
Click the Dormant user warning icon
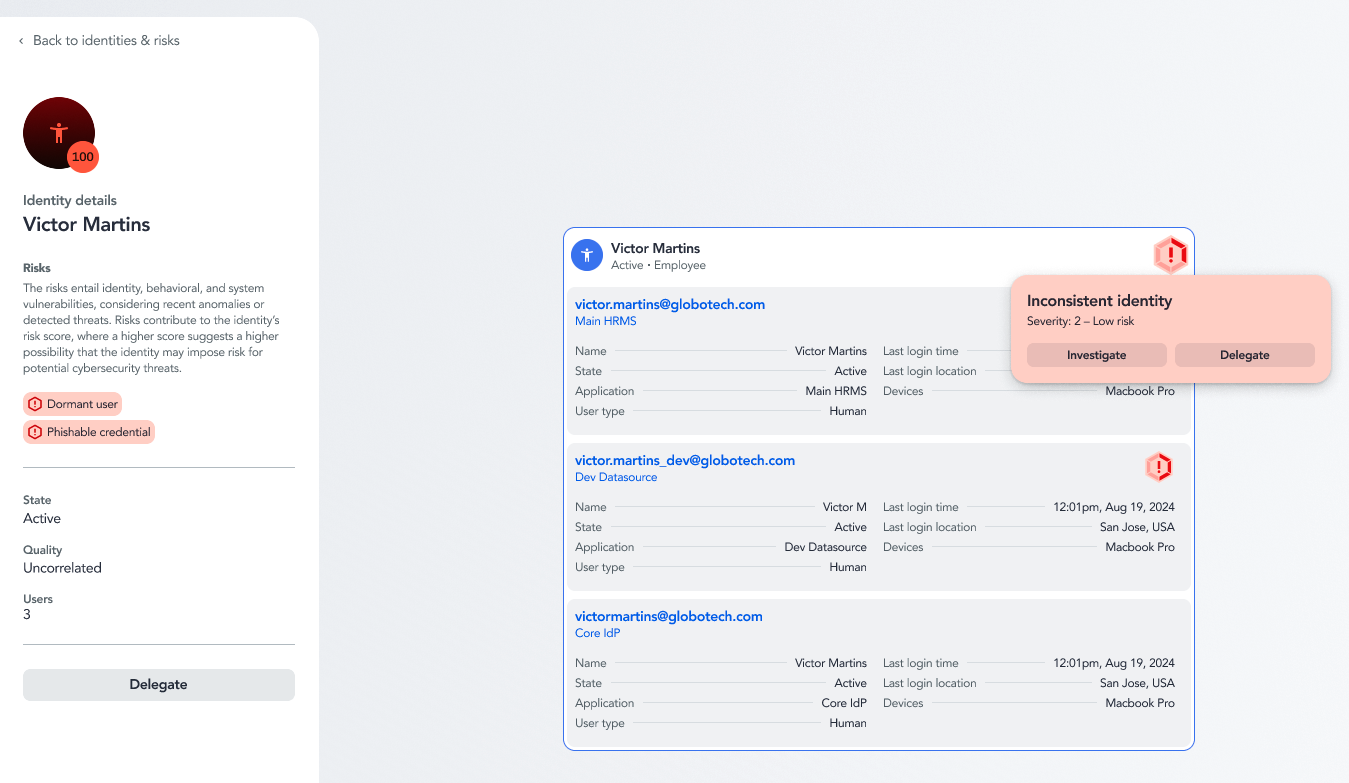click(x=35, y=404)
